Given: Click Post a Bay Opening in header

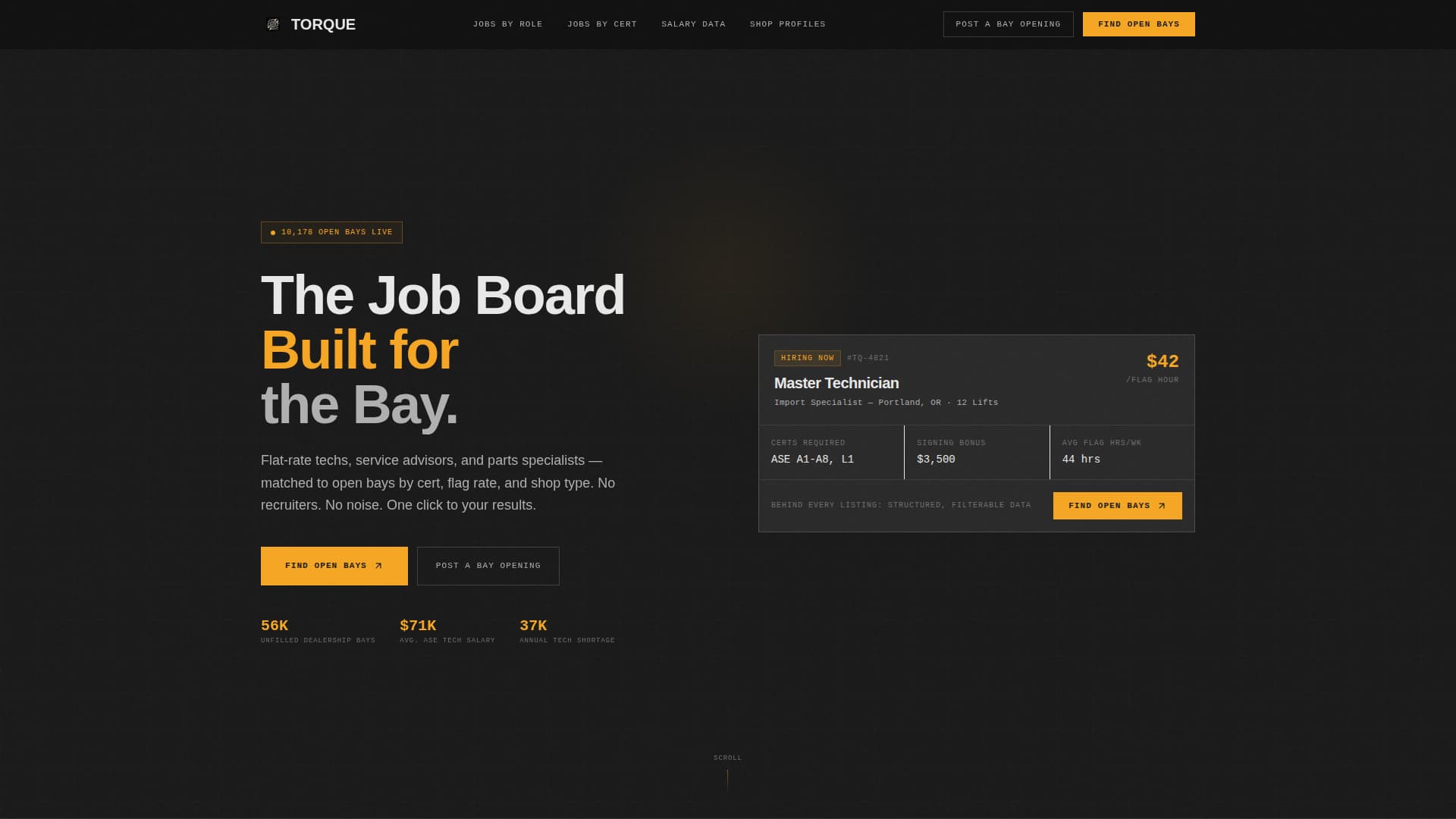Looking at the screenshot, I should click(1008, 24).
